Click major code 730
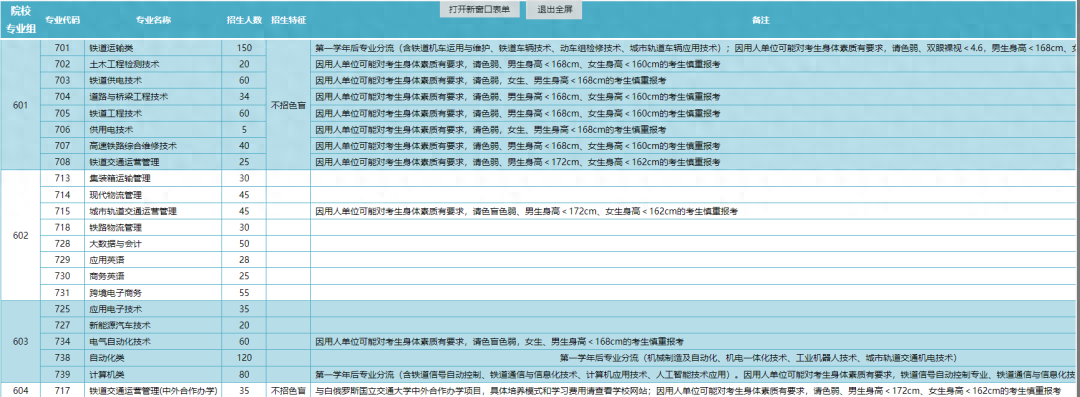1080x397 pixels. [x=63, y=276]
